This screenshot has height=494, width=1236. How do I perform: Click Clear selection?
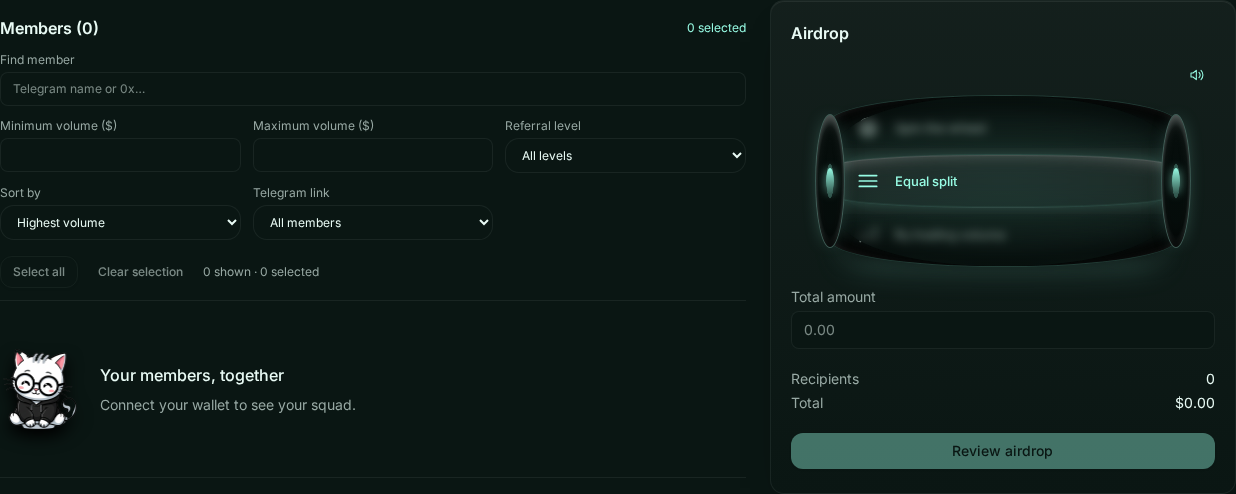(140, 272)
